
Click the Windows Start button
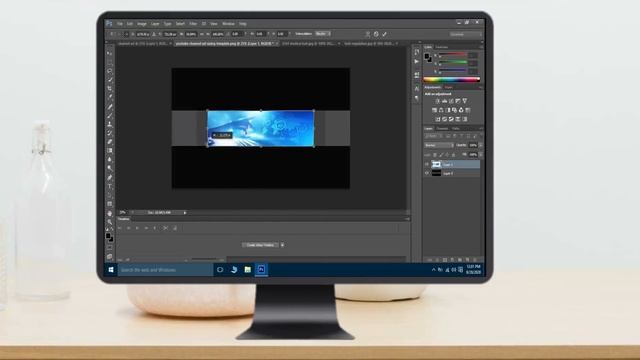[x=111, y=270]
